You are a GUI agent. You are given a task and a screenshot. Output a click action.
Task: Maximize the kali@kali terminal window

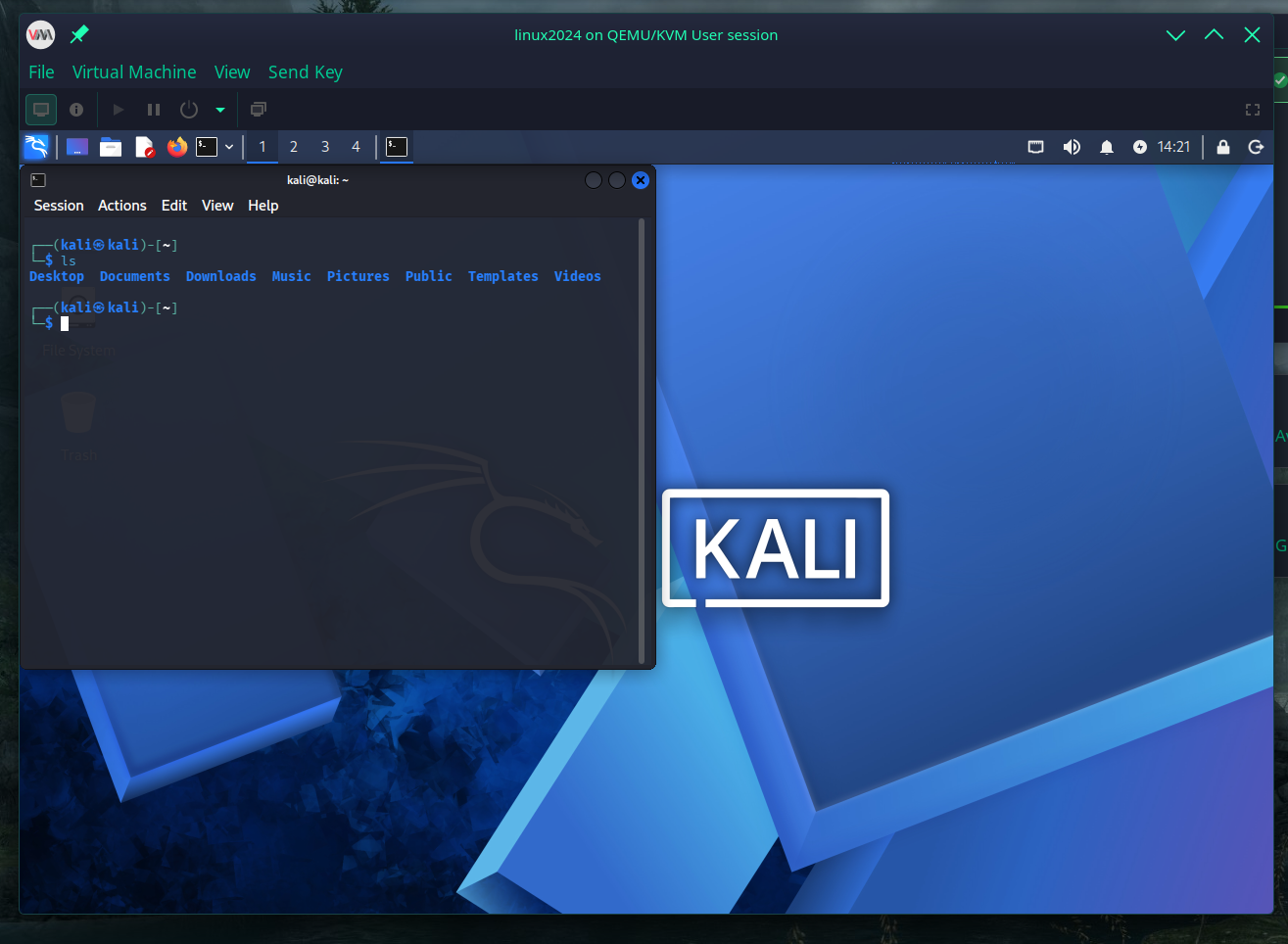click(x=617, y=180)
